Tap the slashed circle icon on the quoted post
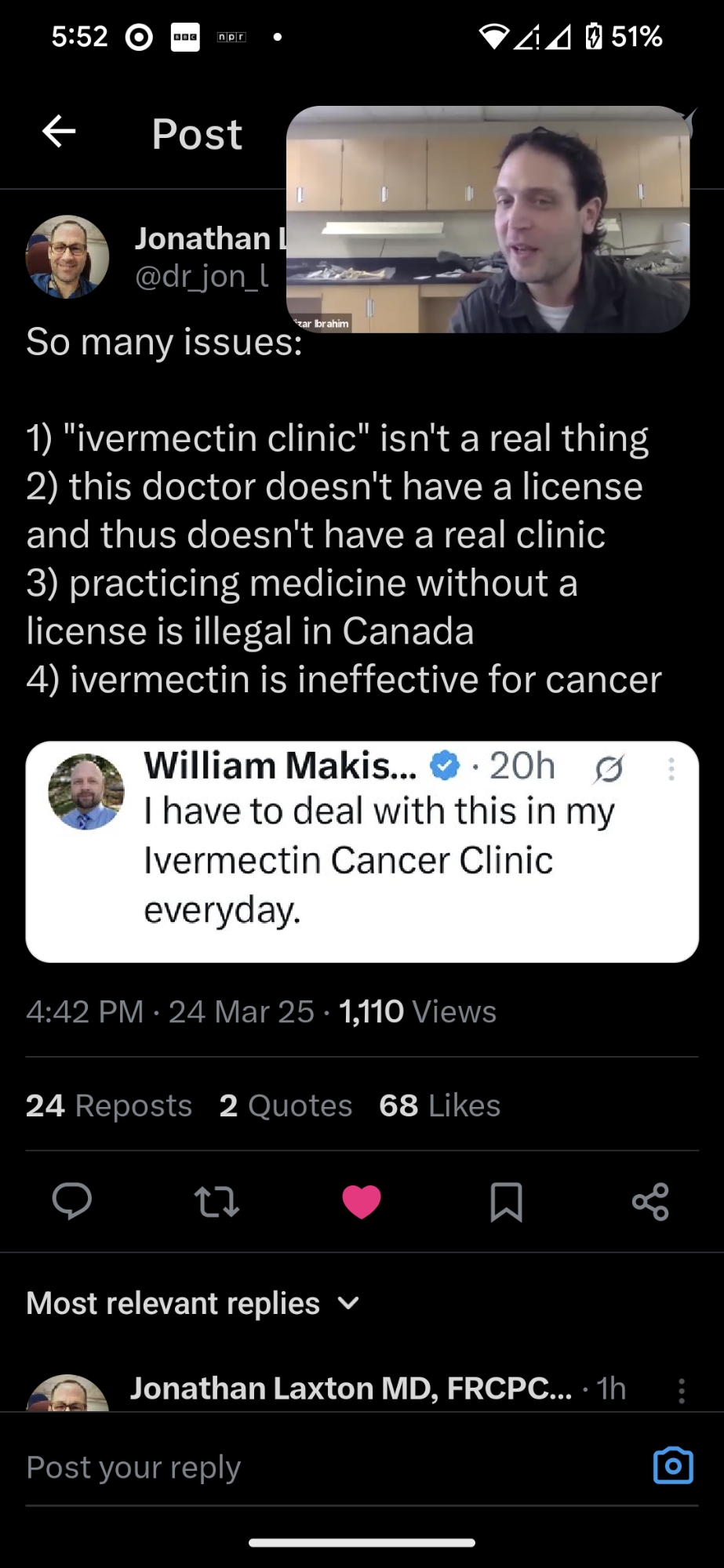Image resolution: width=724 pixels, height=1568 pixels. 609,769
